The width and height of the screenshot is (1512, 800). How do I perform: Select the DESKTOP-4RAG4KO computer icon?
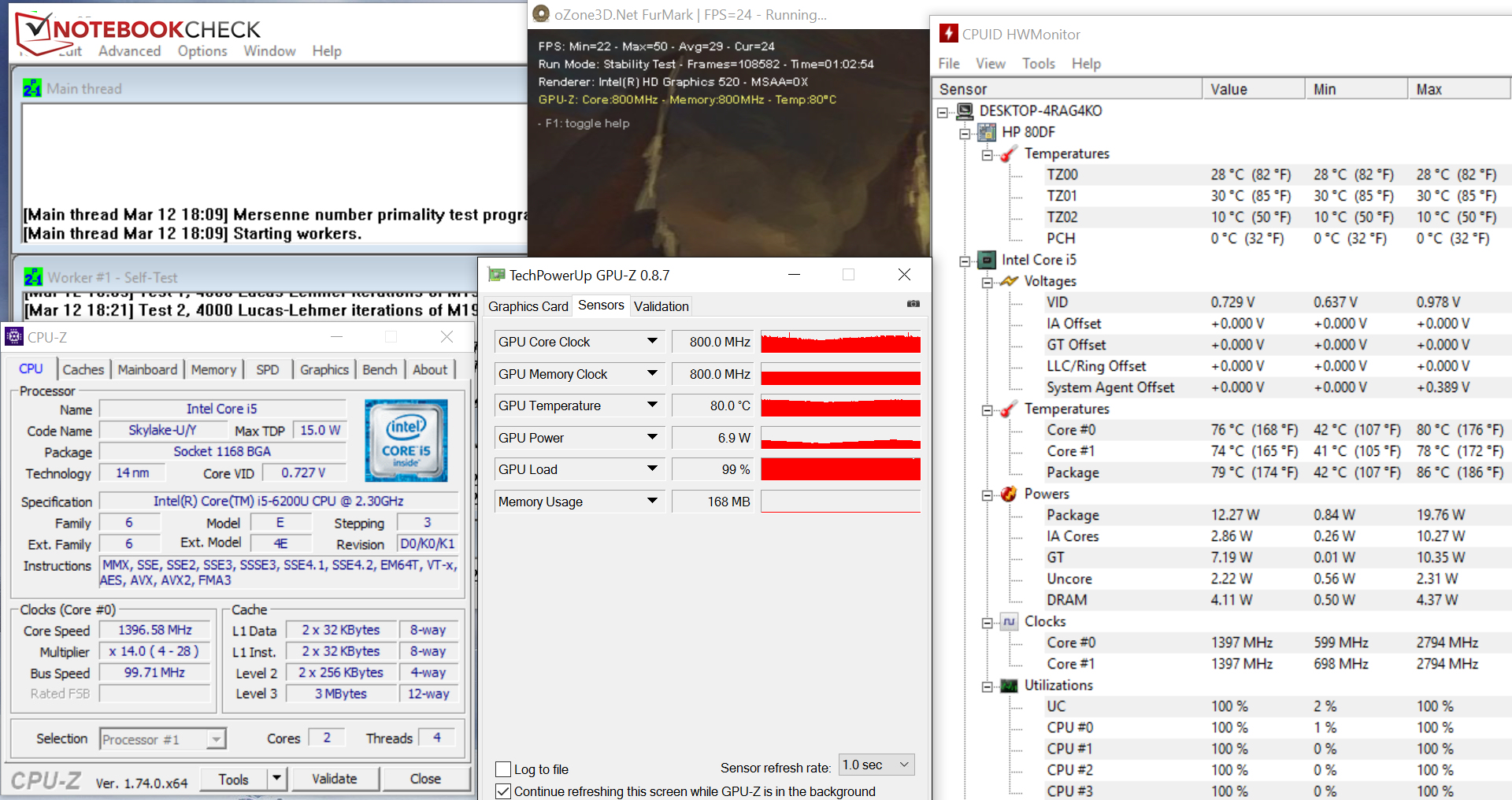tap(965, 111)
